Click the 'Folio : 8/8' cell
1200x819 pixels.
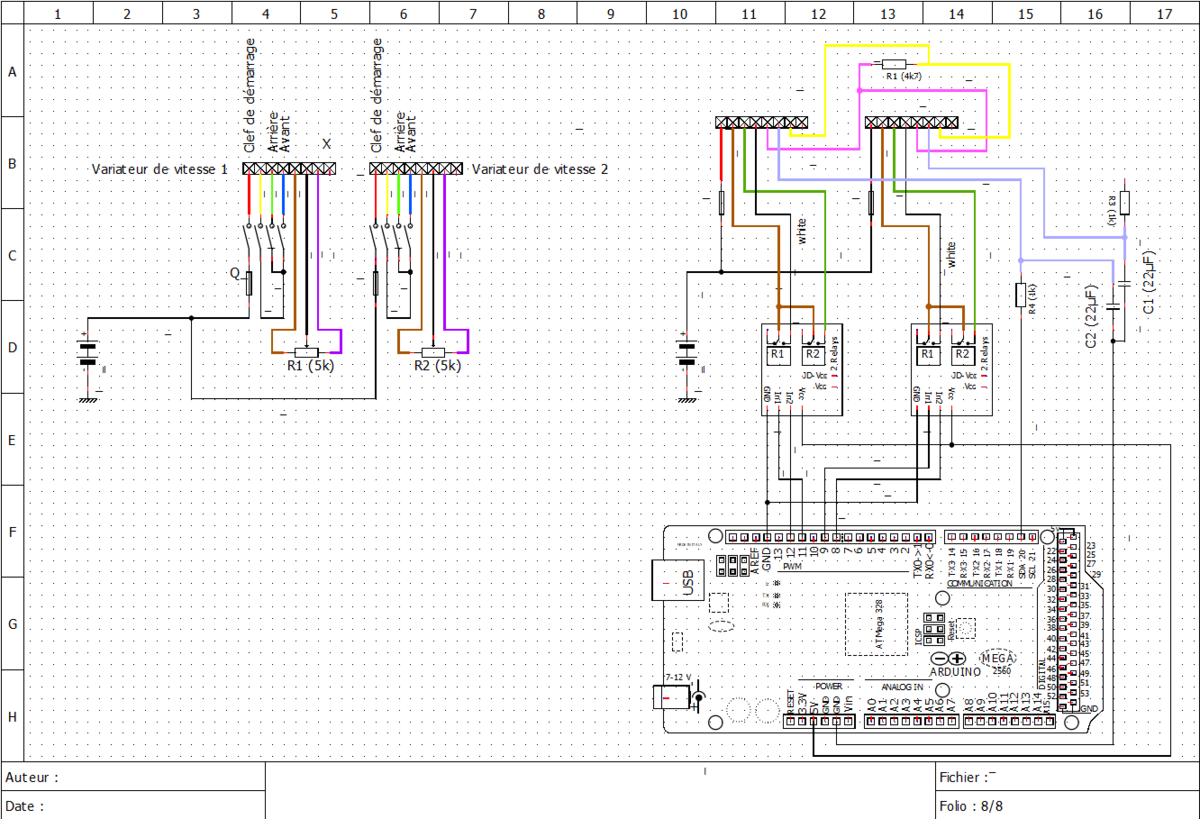(1066, 805)
